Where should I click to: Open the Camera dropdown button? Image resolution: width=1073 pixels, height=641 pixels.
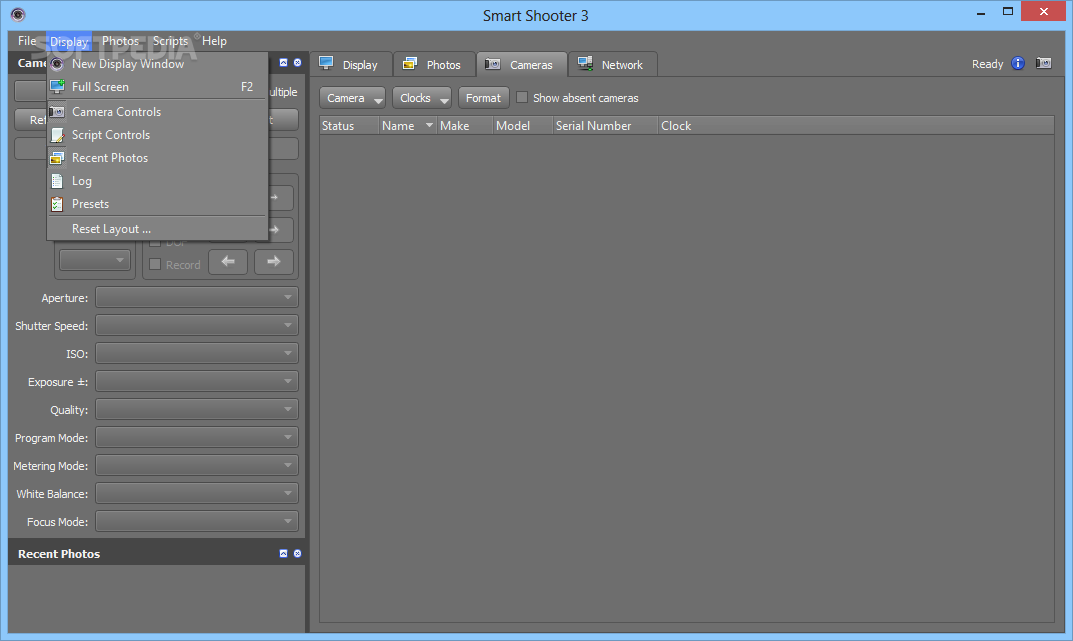coord(352,98)
